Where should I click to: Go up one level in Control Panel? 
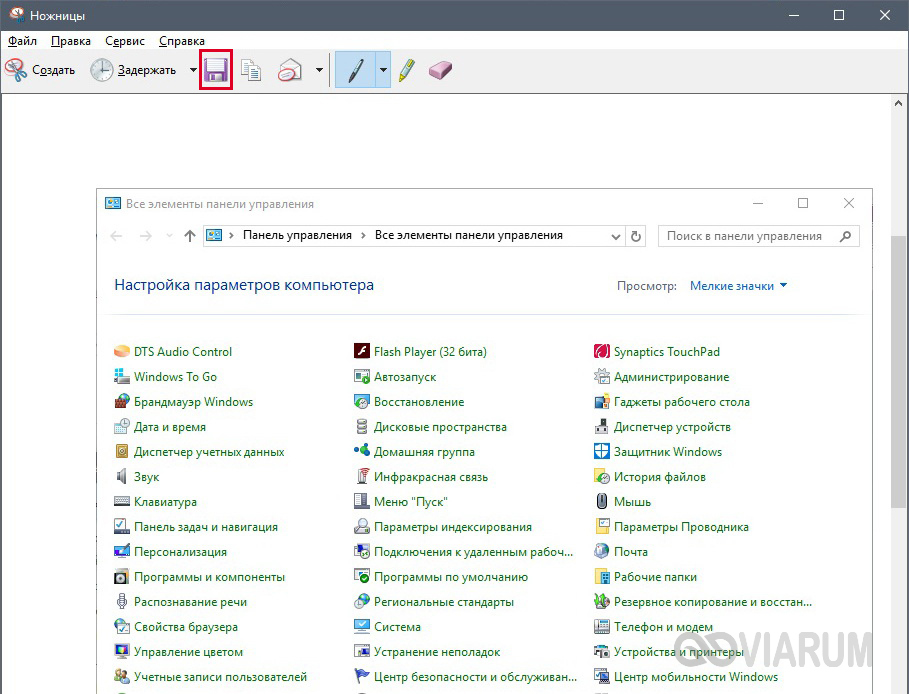coord(190,236)
